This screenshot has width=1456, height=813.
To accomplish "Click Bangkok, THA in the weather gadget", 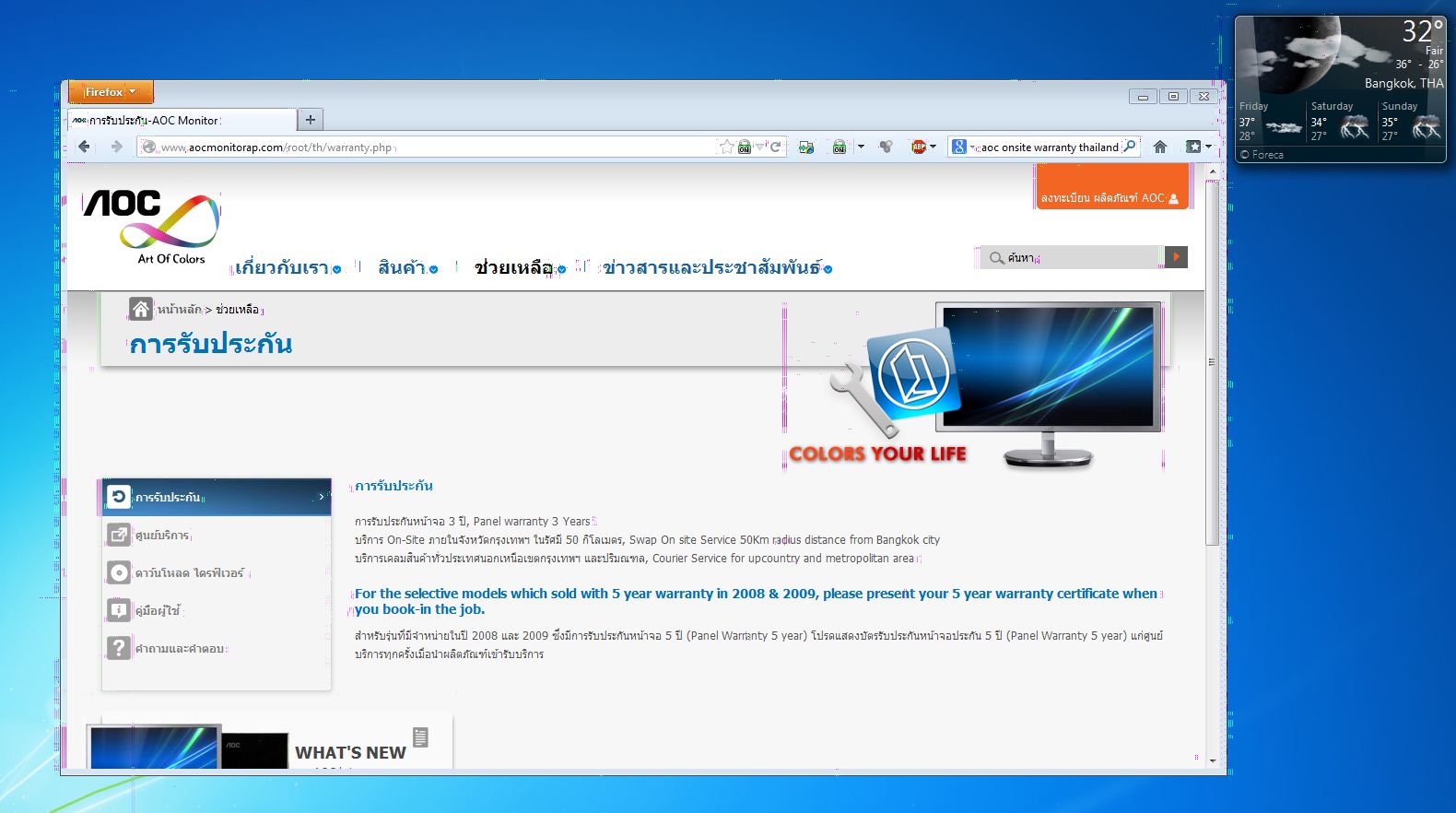I will [1404, 83].
